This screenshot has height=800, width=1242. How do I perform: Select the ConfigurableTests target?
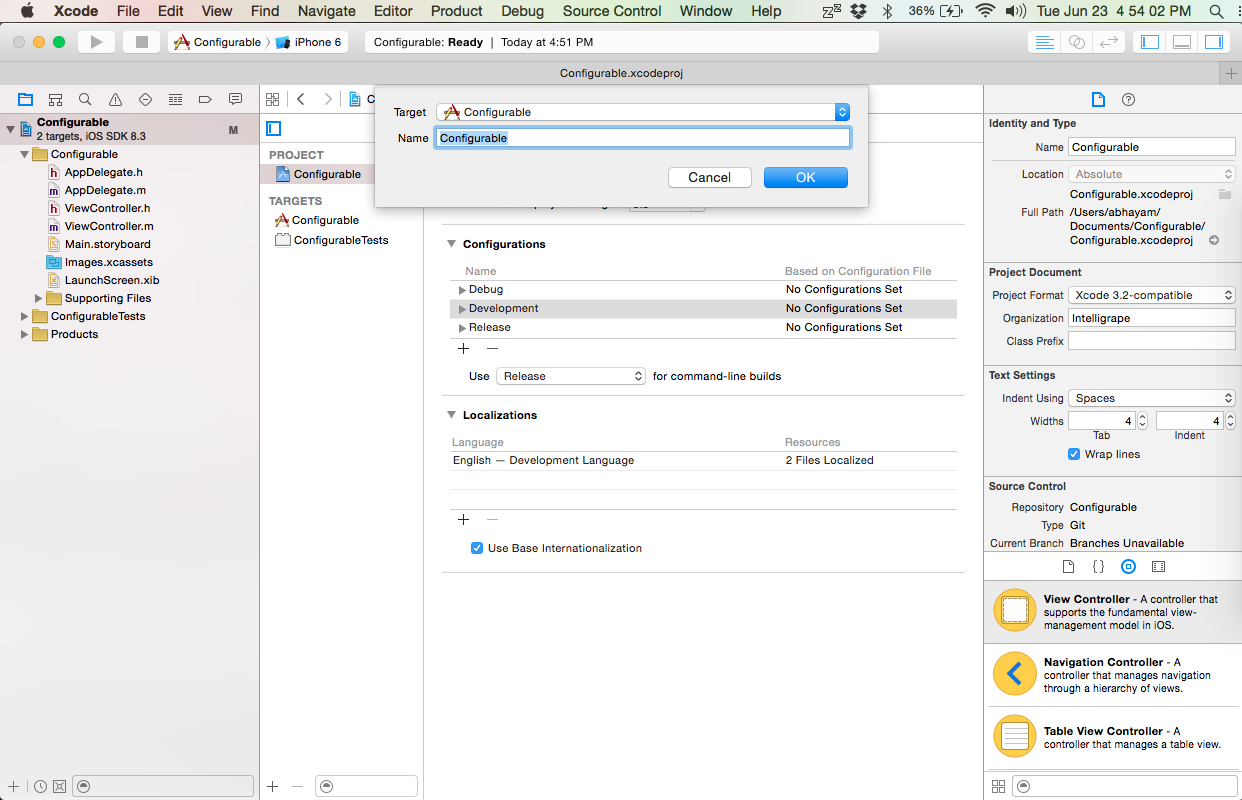click(340, 240)
